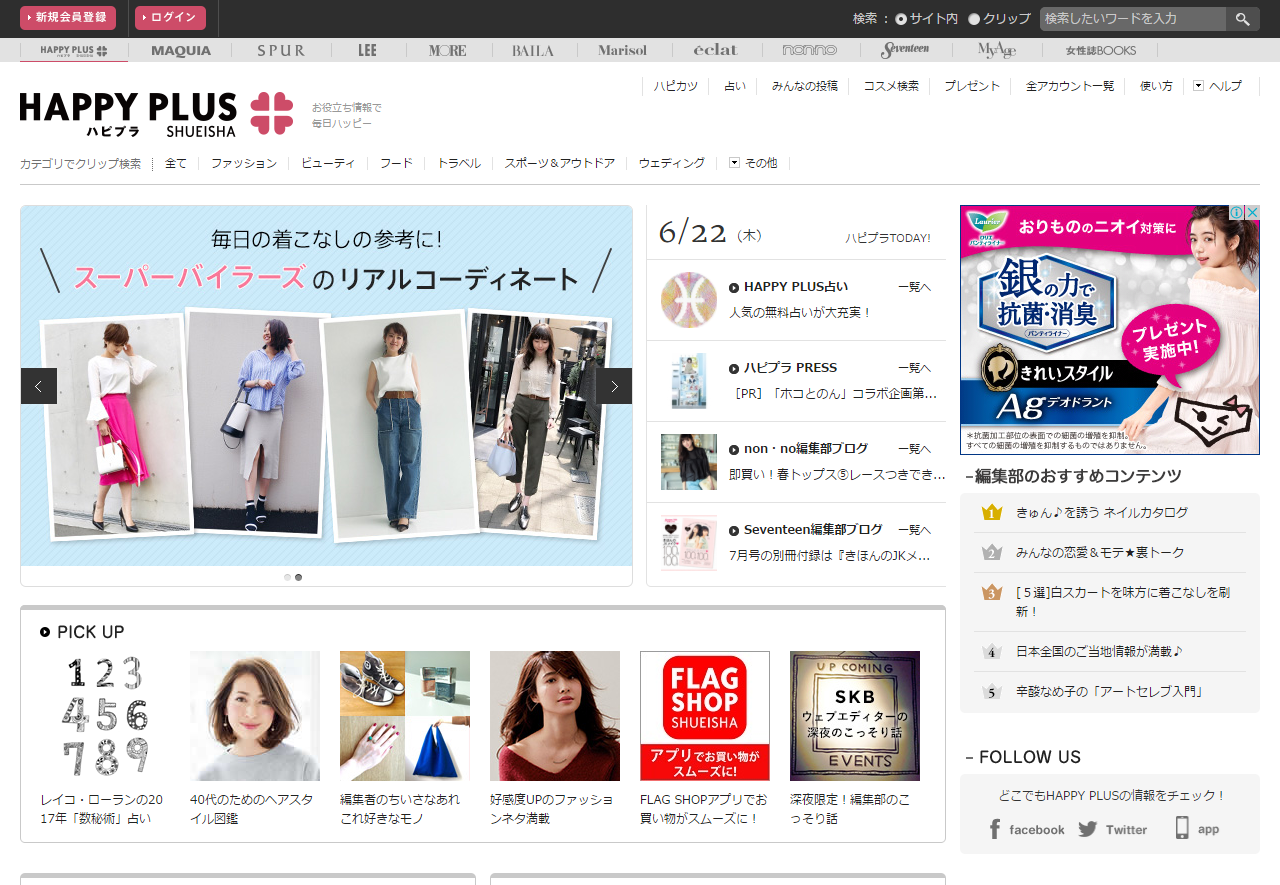Viewport: 1280px width, 885px height.
Task: Open the みんなの投稿 menu item
Action: click(805, 86)
